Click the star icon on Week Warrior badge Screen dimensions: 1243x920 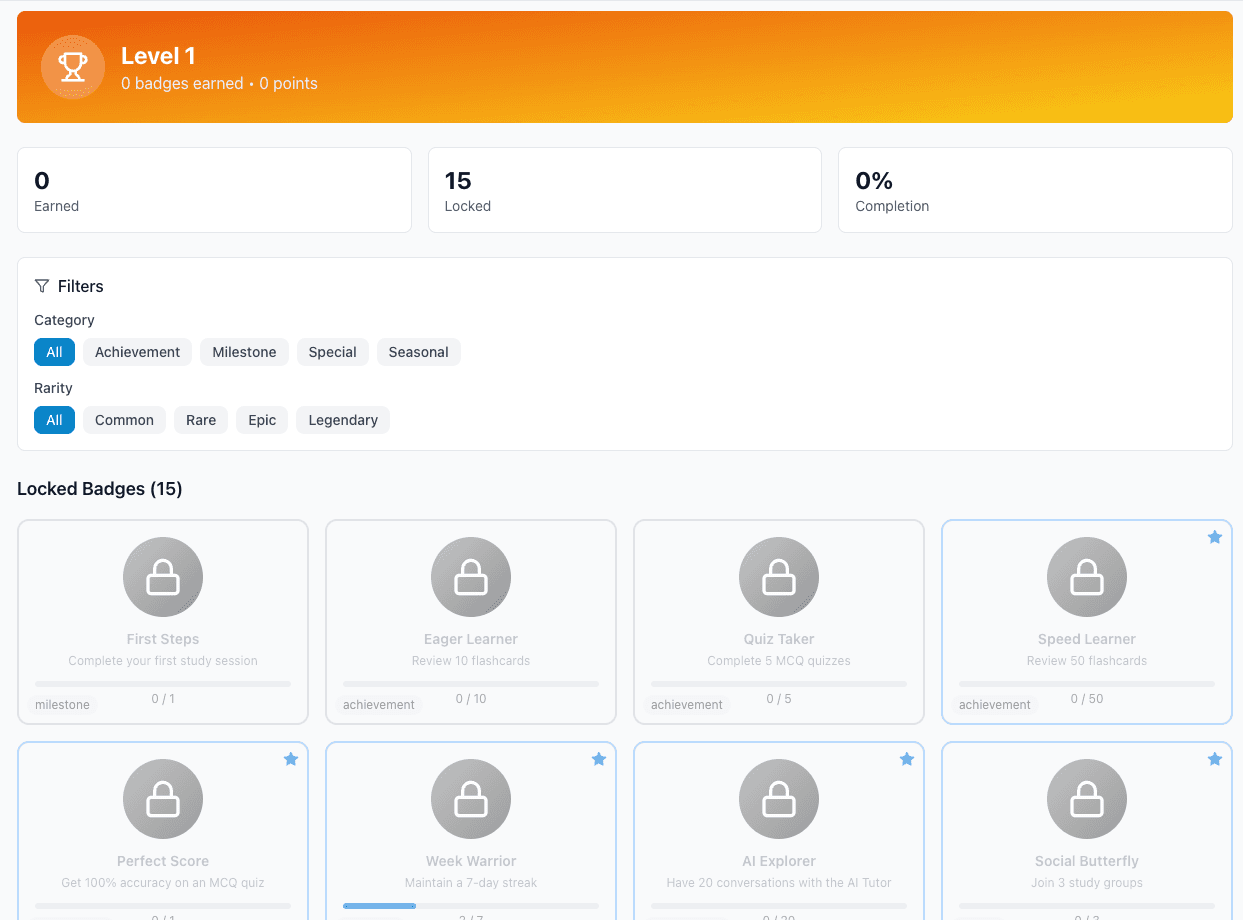pyautogui.click(x=598, y=759)
